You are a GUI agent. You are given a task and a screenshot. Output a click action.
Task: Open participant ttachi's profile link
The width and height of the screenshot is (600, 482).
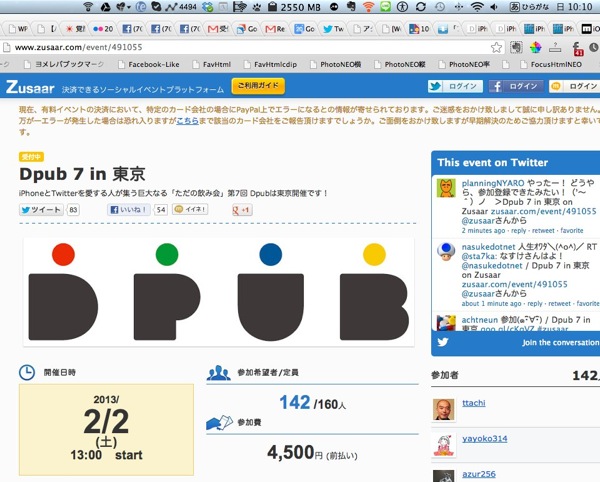point(474,403)
